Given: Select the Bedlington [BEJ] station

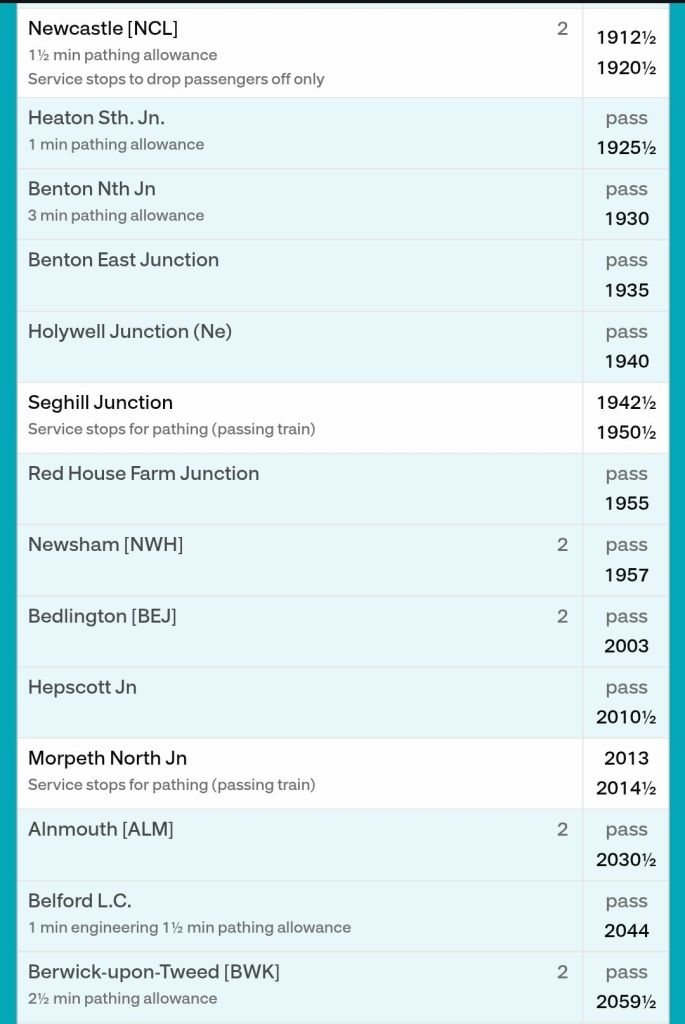Looking at the screenshot, I should coord(102,616).
